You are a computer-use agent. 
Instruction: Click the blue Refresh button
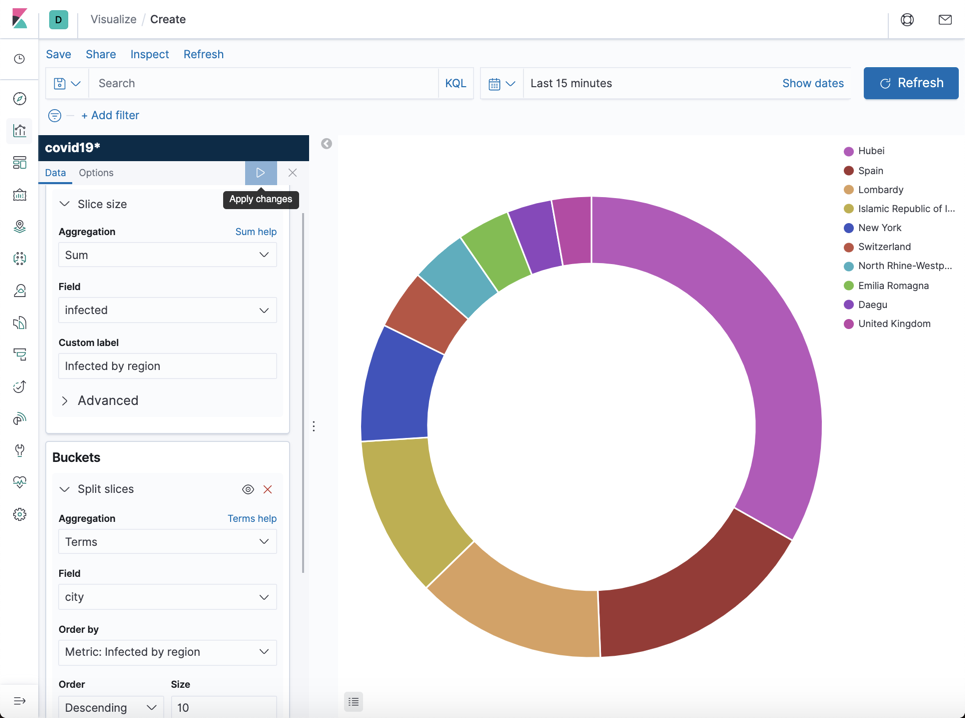(911, 83)
